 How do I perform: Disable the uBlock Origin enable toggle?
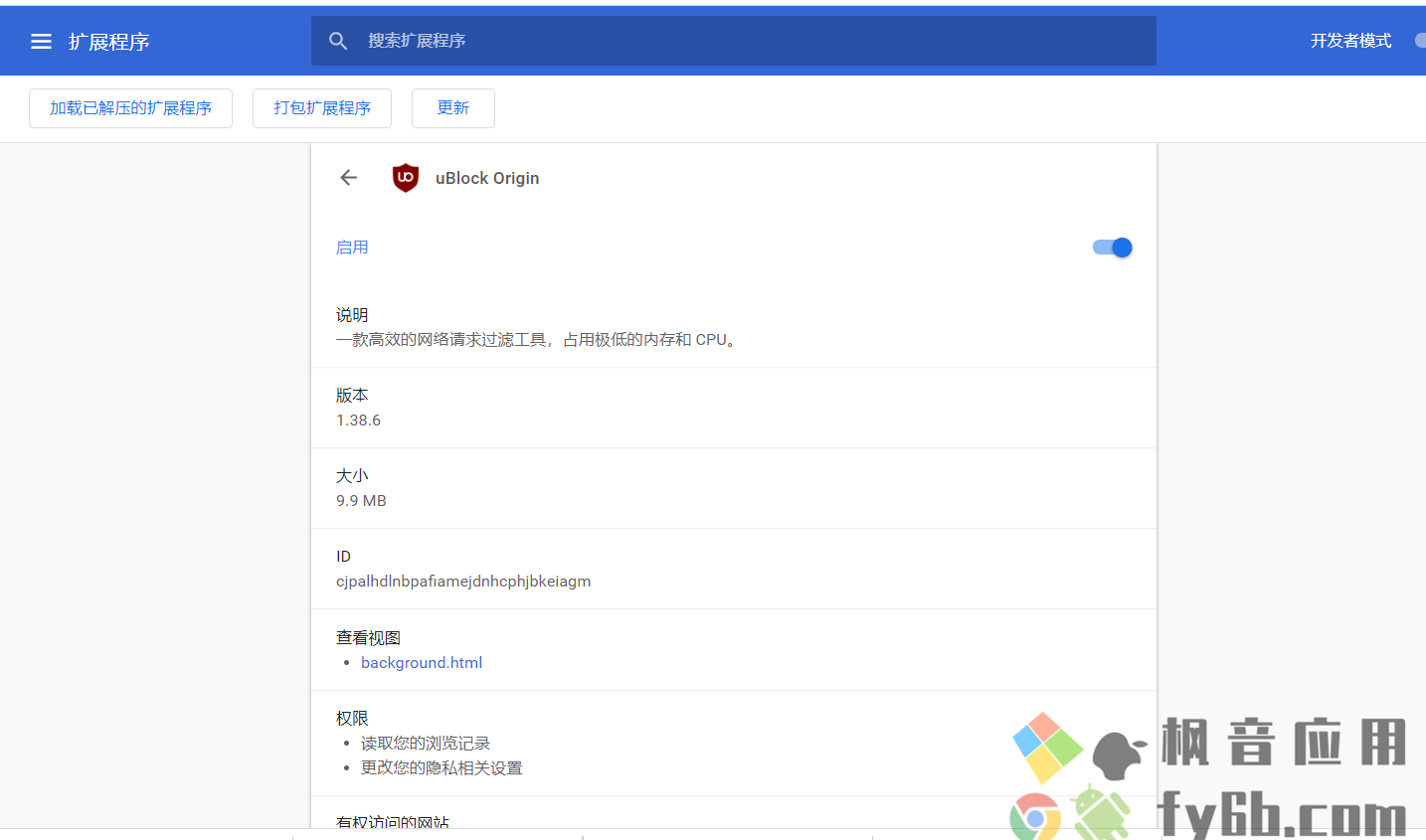tap(1112, 248)
